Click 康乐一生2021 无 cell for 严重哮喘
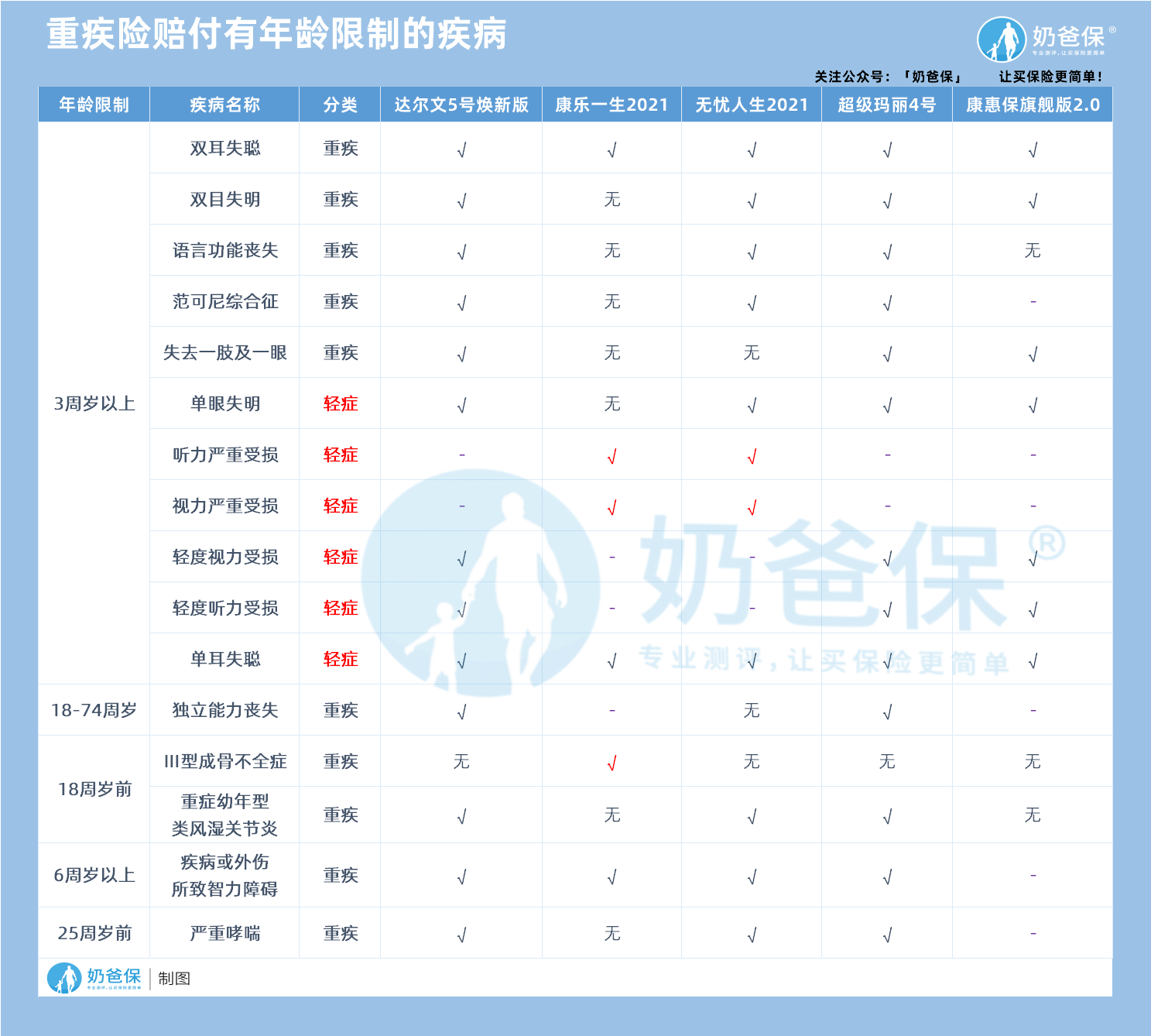Image resolution: width=1151 pixels, height=1036 pixels. pyautogui.click(x=612, y=933)
